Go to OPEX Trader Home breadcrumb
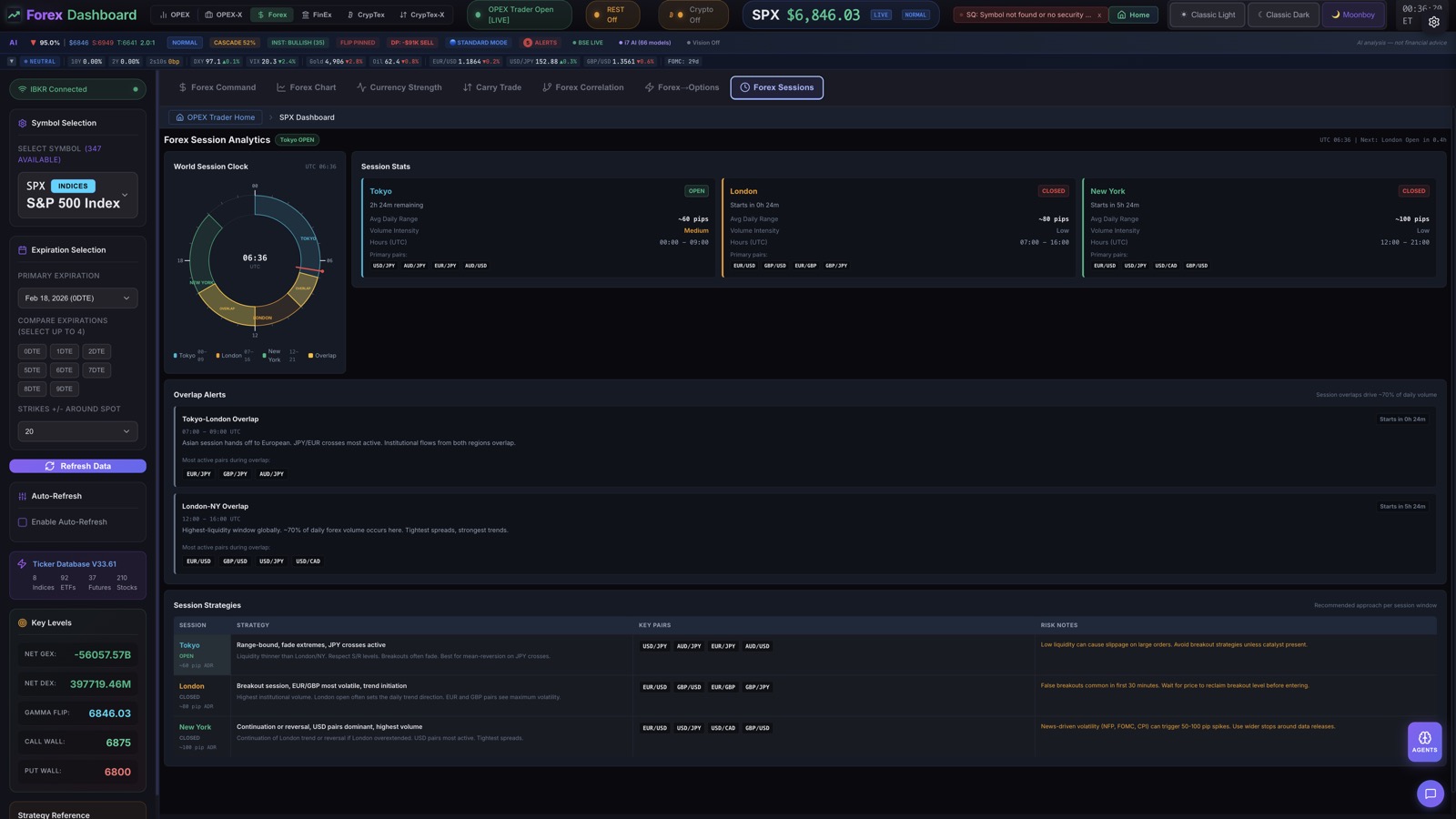This screenshot has width=1456, height=819. tap(215, 117)
